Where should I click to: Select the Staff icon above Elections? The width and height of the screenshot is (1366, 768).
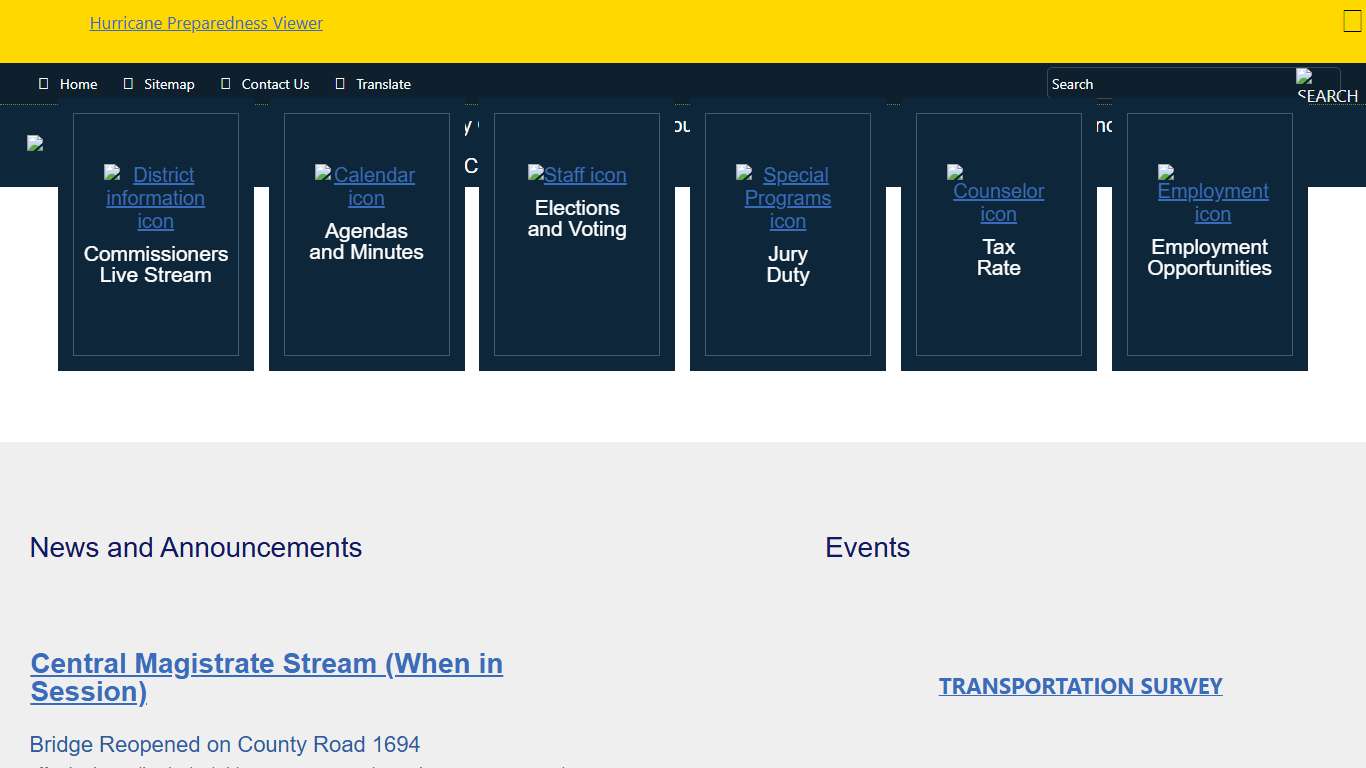point(577,175)
